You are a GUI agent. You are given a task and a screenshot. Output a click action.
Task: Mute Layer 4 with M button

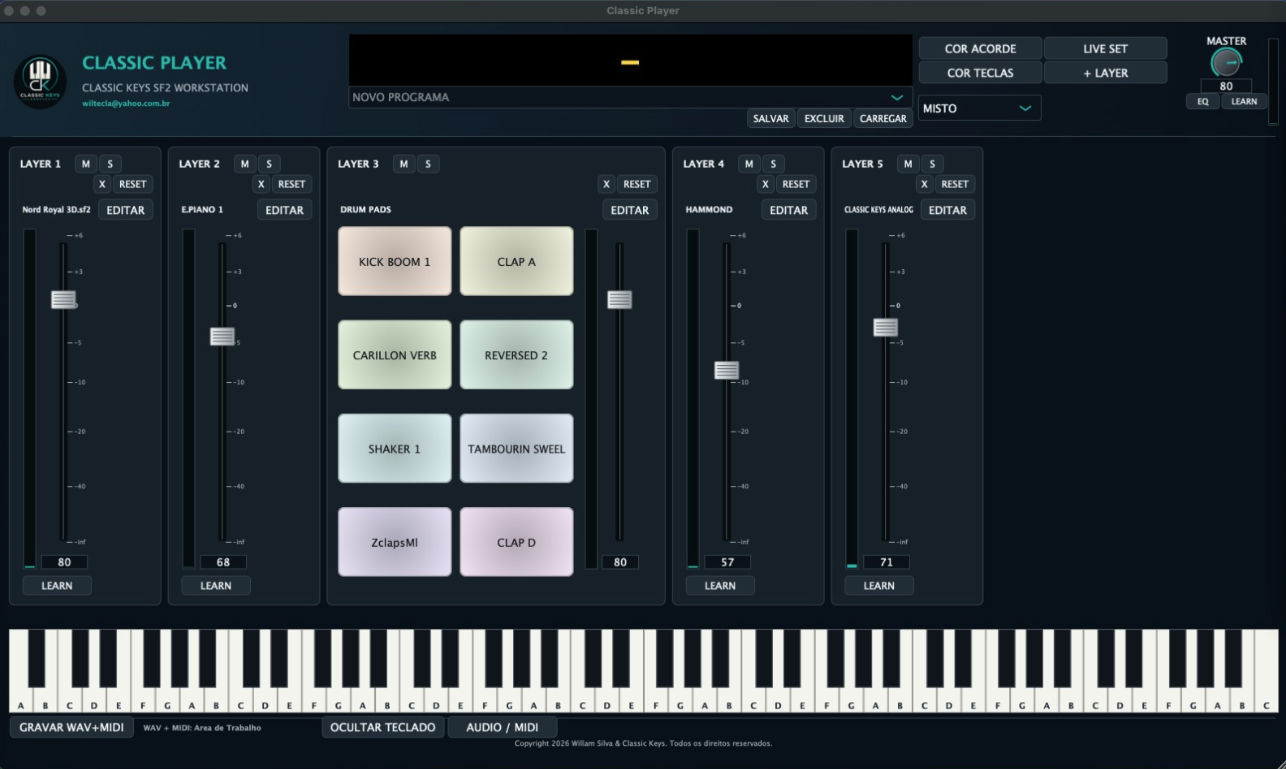749,164
